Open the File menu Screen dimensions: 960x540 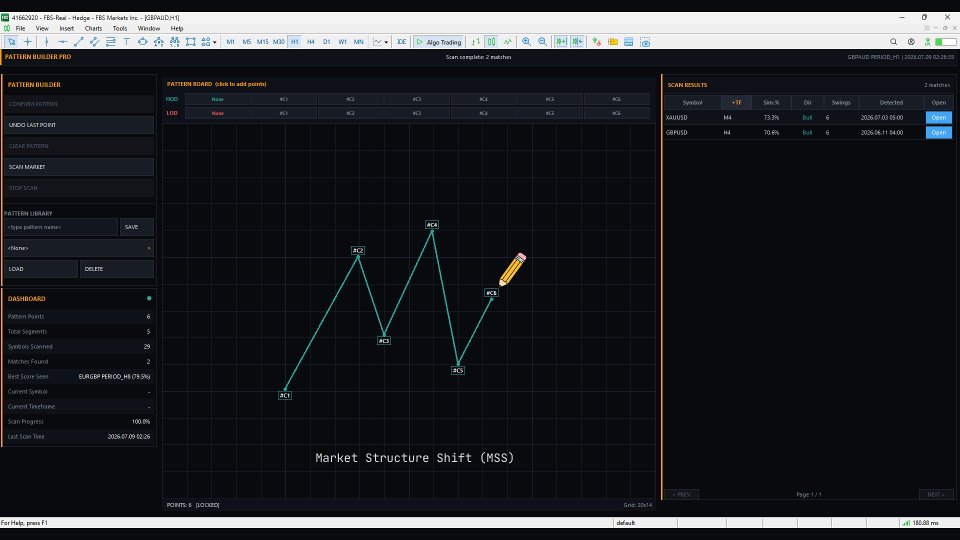[x=20, y=28]
